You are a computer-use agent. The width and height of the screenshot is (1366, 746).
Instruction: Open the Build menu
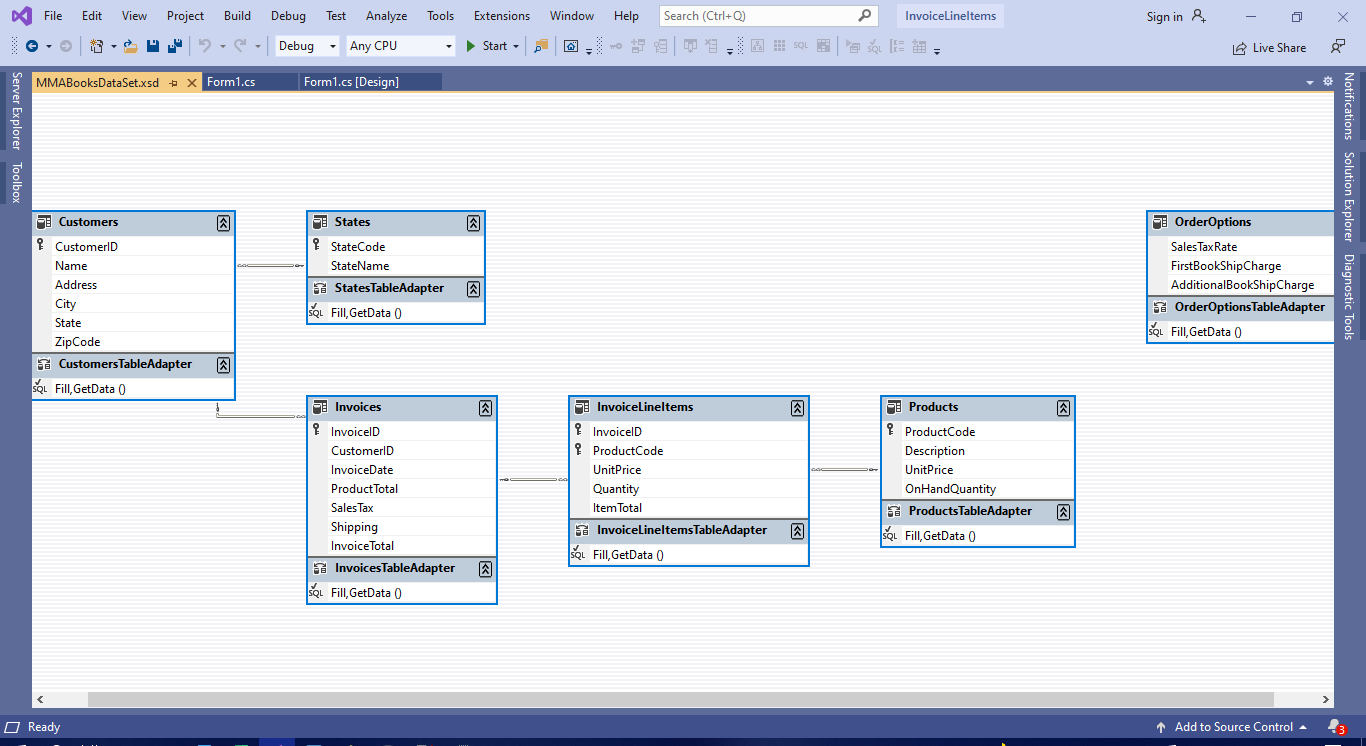point(238,16)
